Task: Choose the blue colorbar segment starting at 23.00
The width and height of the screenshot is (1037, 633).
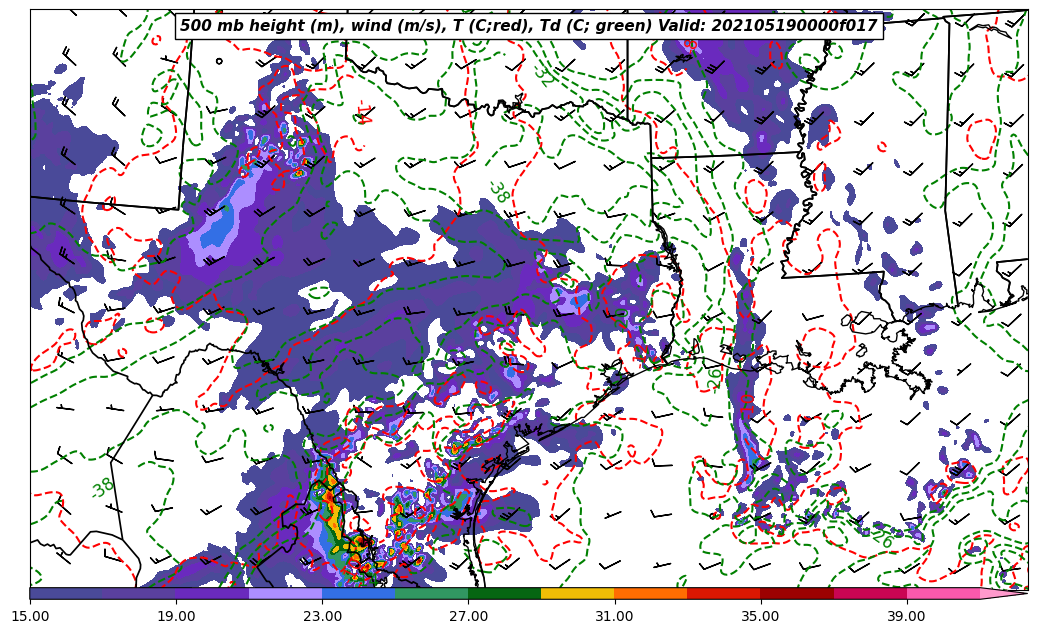Action: pos(359,593)
